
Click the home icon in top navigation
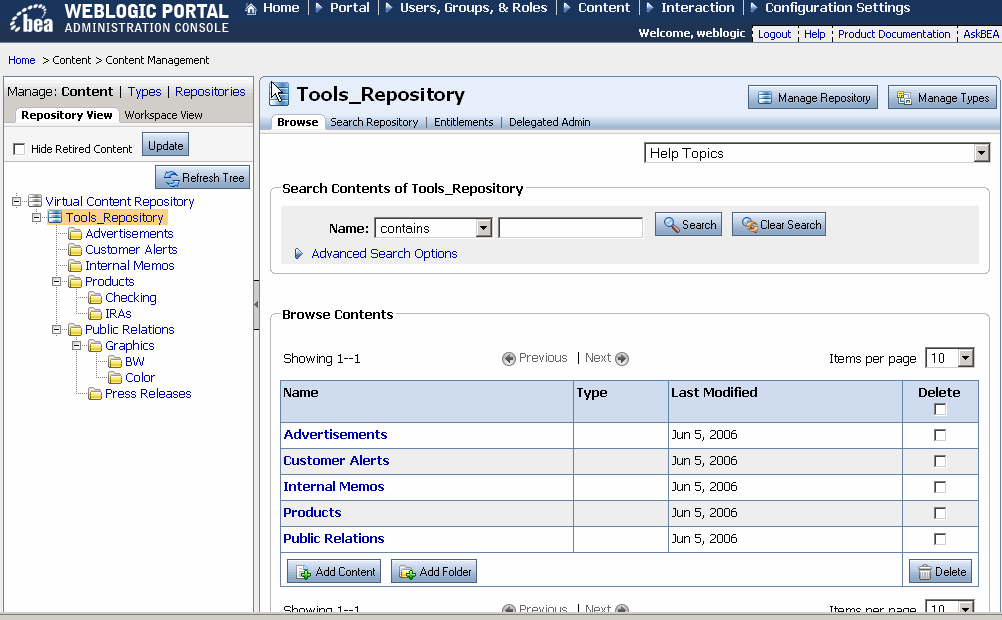[251, 8]
